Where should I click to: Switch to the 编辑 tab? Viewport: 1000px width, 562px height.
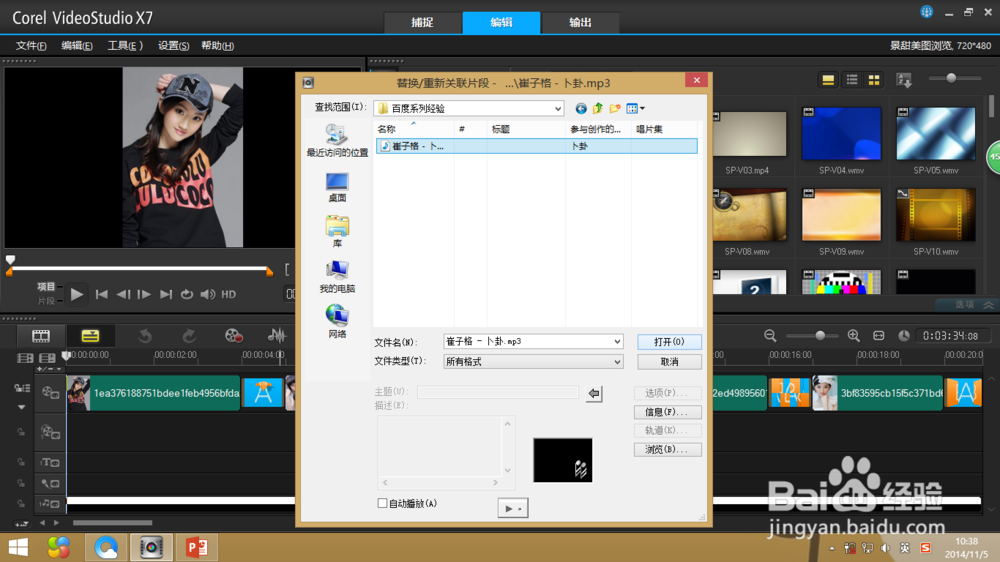tap(501, 22)
